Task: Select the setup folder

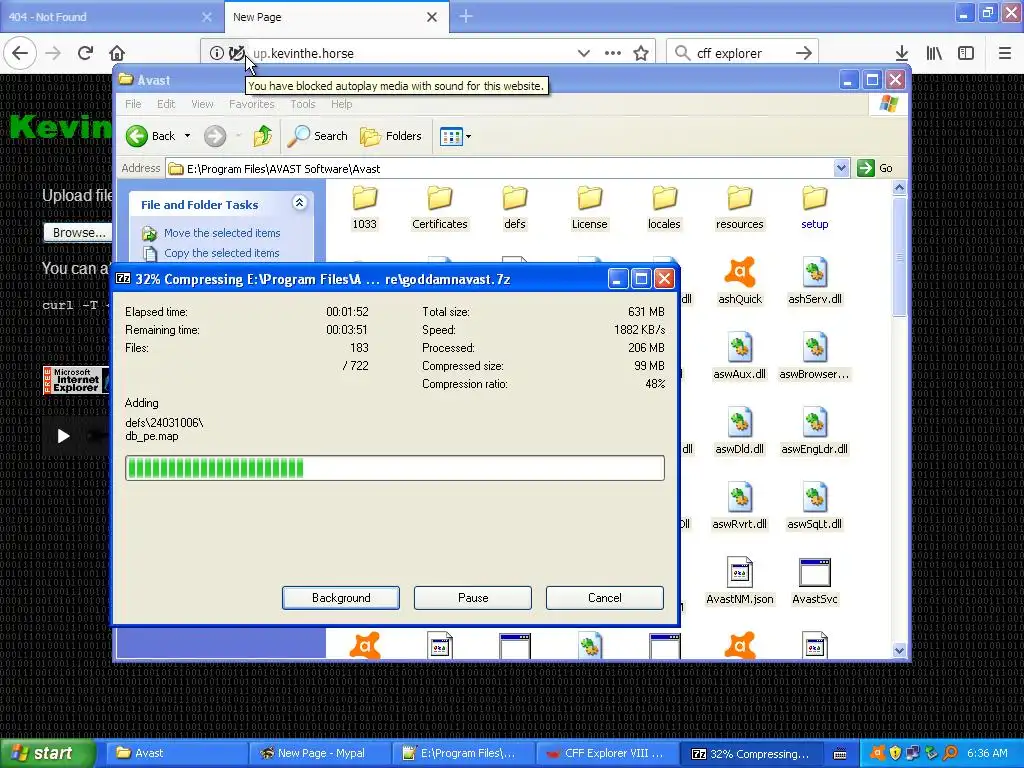Action: [x=814, y=208]
